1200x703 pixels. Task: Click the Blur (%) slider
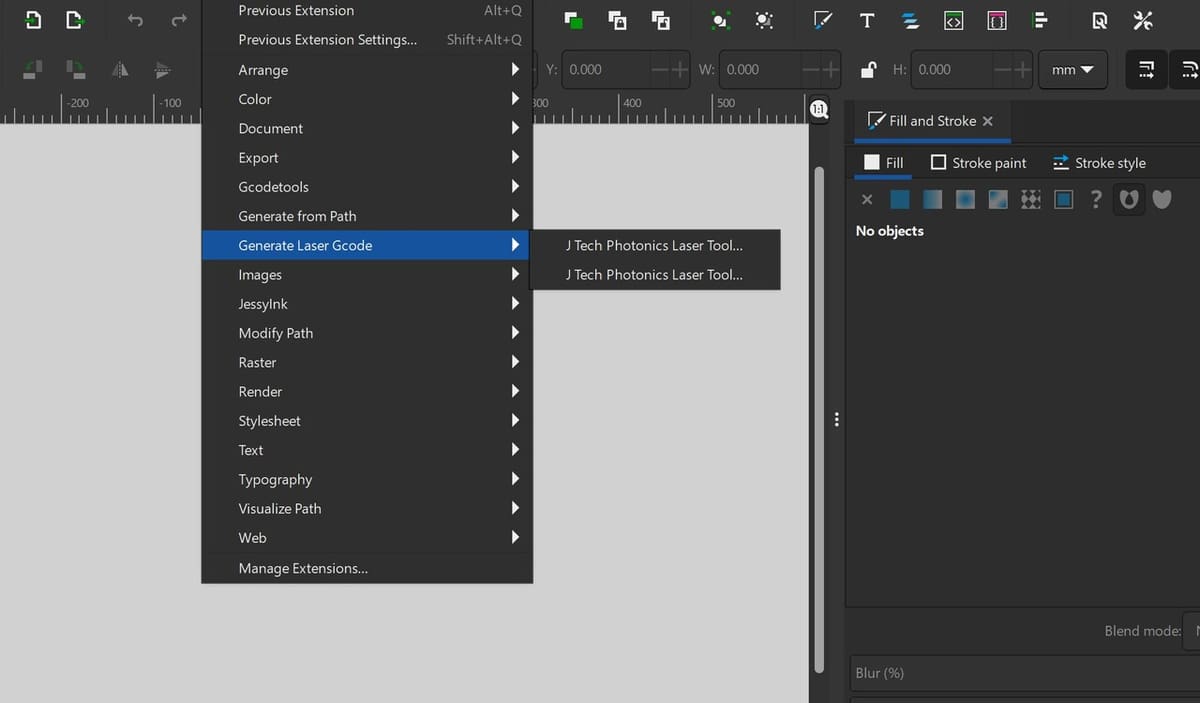(x=1024, y=673)
